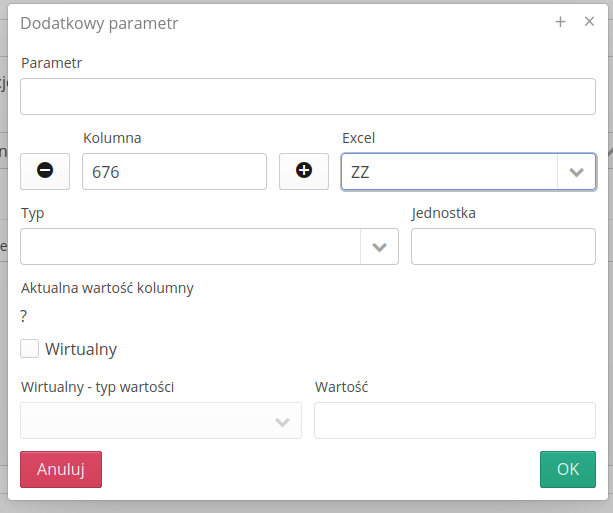Toggle the Wirtualny checkbox
613x513 pixels.
(30, 348)
